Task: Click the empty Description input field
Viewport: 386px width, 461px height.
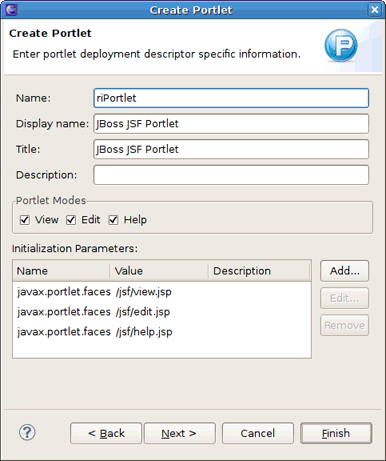Action: (x=231, y=175)
